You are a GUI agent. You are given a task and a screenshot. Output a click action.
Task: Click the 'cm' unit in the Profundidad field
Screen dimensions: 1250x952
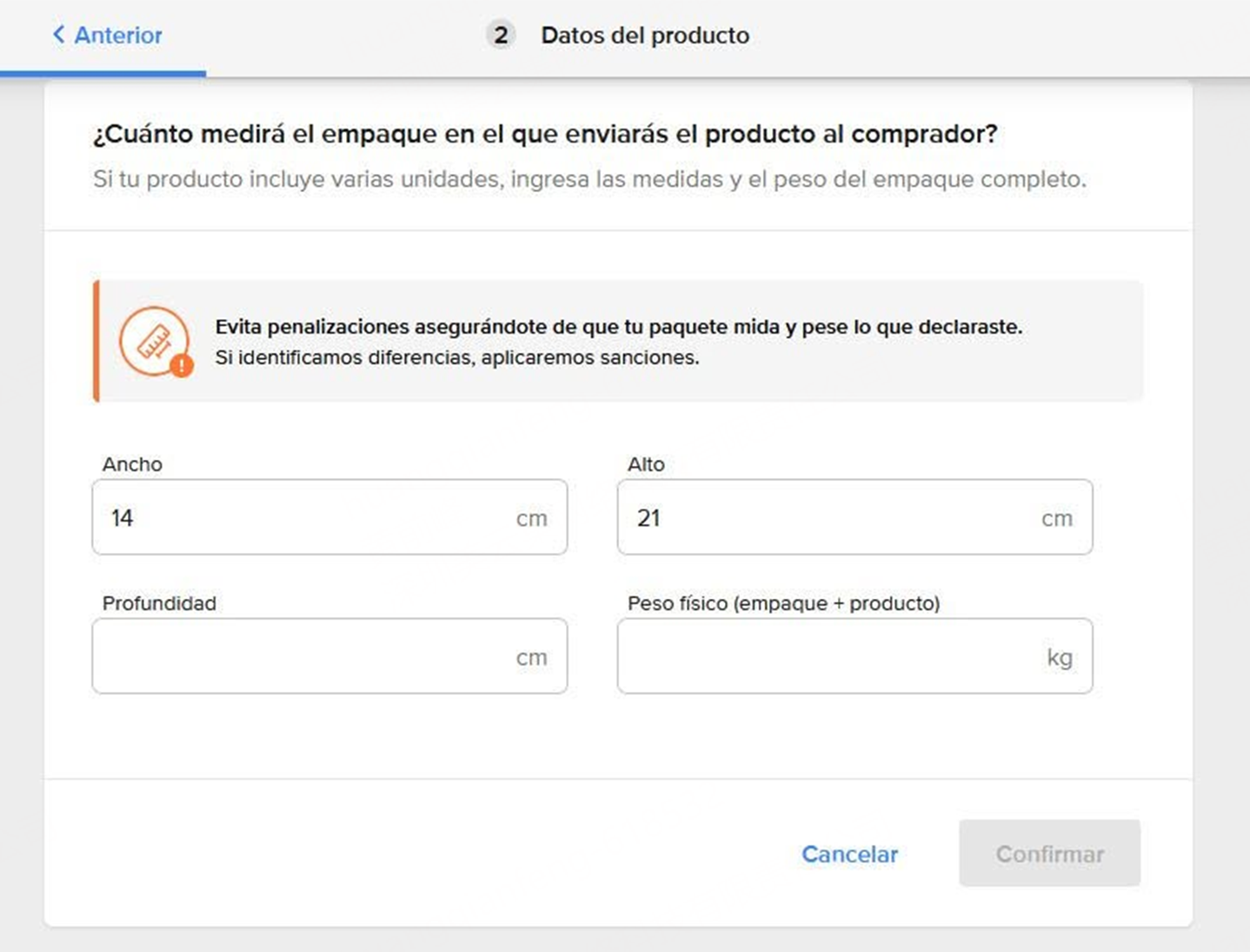[x=532, y=657]
